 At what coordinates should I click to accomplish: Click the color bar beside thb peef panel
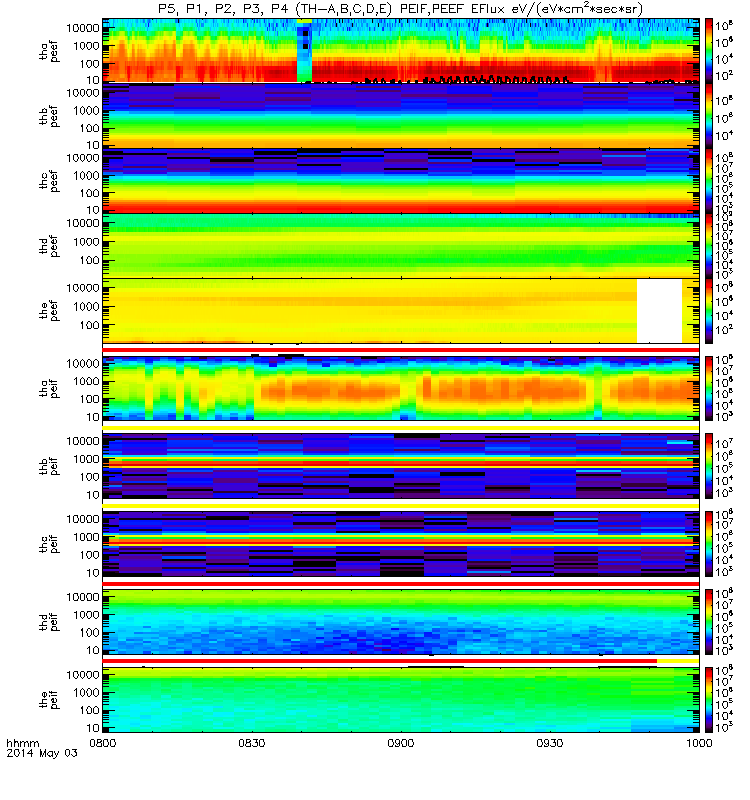(x=709, y=116)
